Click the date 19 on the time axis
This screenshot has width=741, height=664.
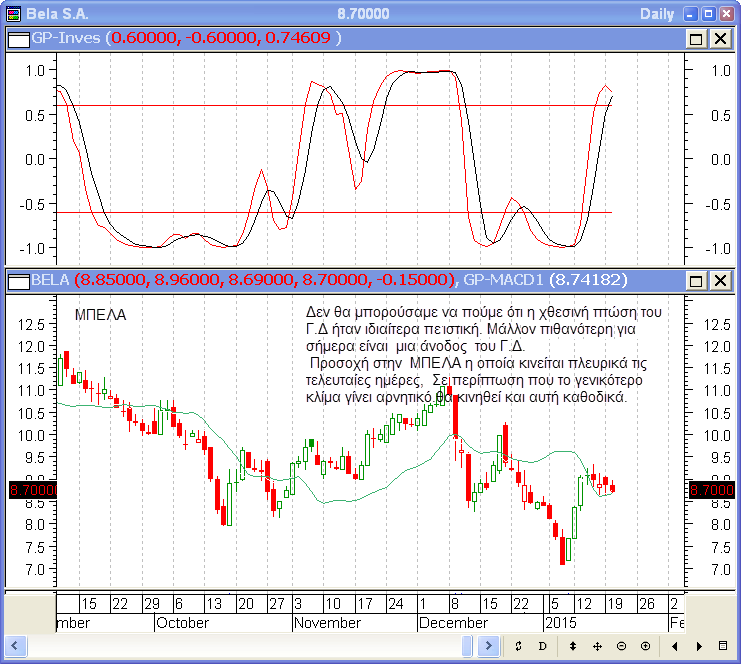615,604
